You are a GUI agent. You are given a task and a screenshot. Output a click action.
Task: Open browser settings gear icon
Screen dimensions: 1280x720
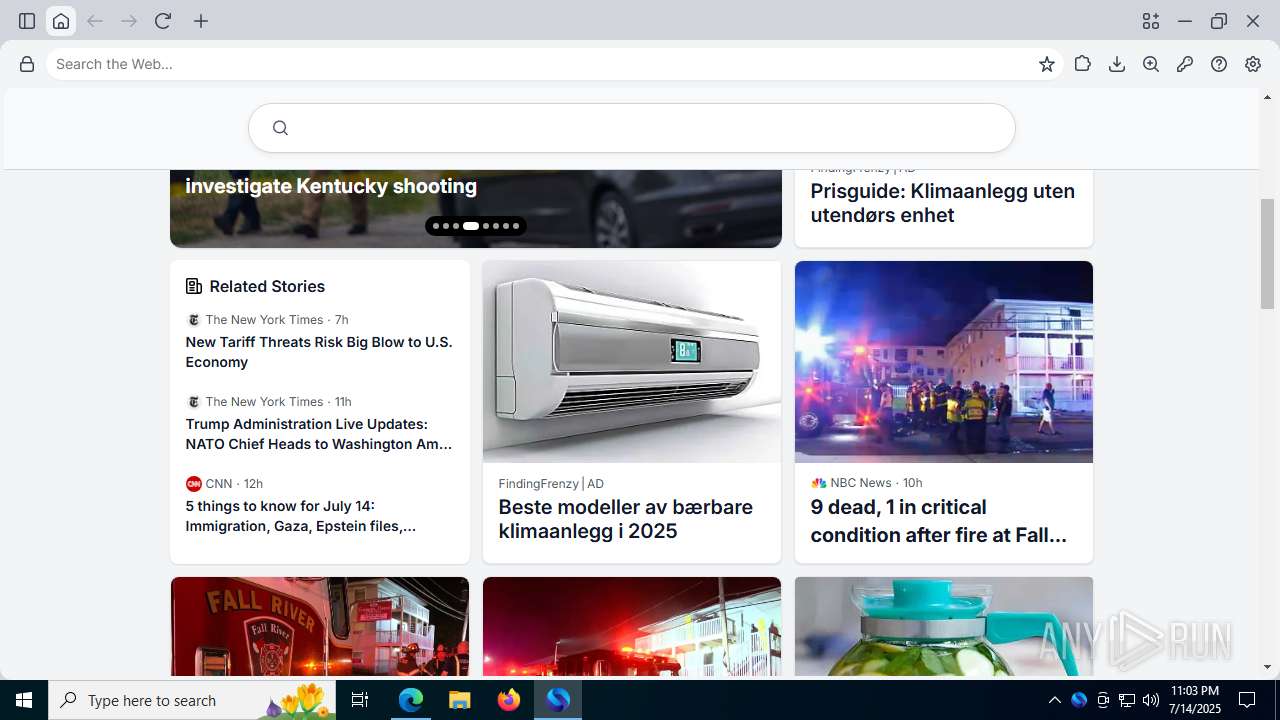coord(1253,64)
